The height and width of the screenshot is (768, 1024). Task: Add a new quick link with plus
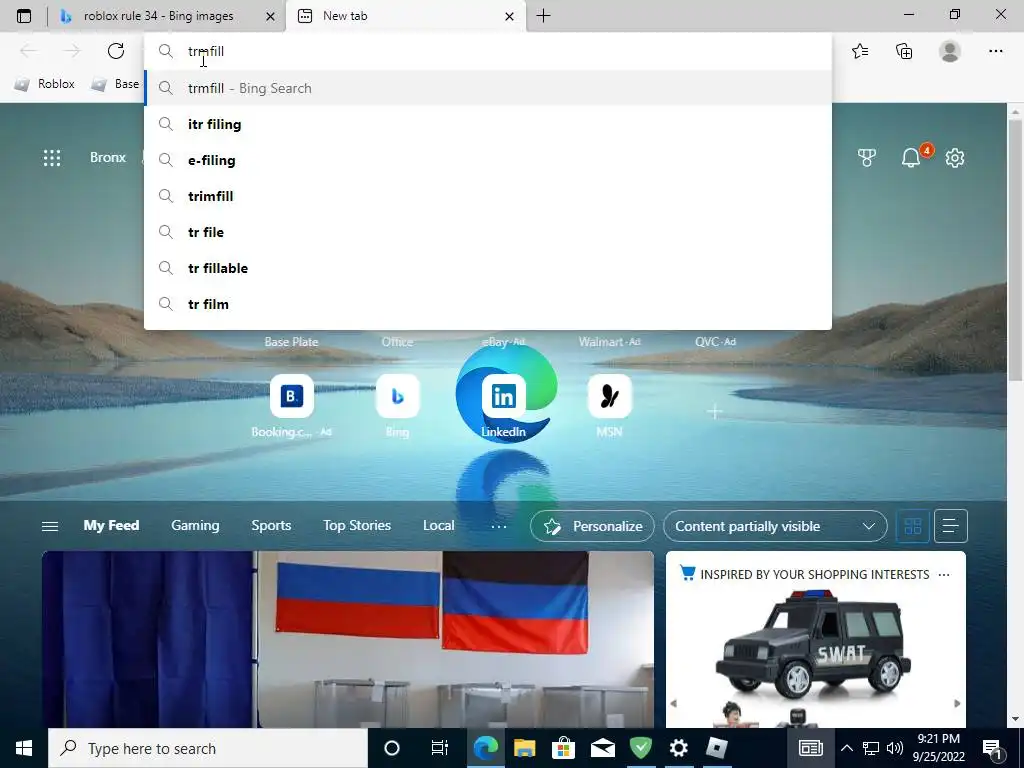[714, 411]
